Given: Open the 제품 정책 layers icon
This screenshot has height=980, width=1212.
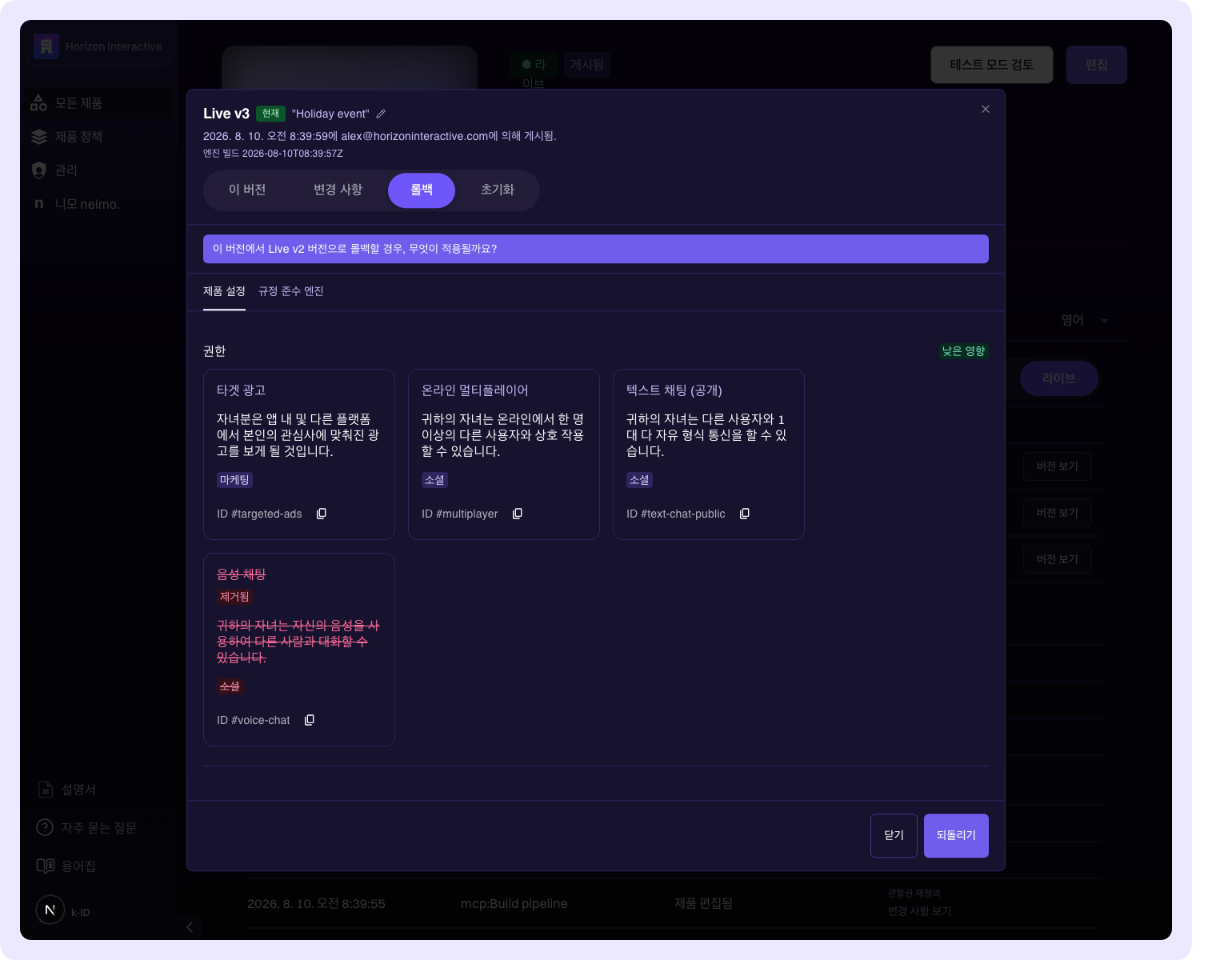Looking at the screenshot, I should (38, 137).
